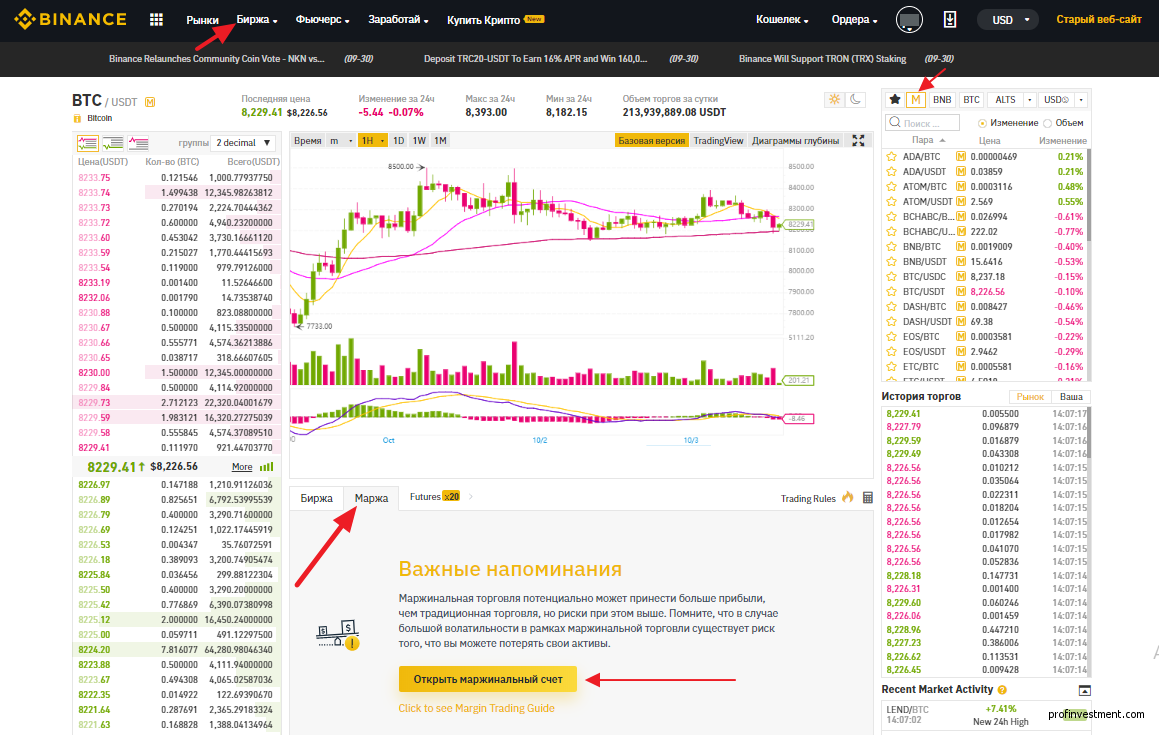The image size is (1159, 735).
Task: Select the Объем radio button
Action: pos(1047,123)
